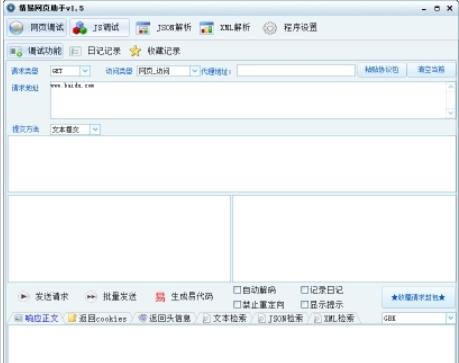Click the 清空当前 button
Viewport: 459px width, 363px height.
coord(431,70)
